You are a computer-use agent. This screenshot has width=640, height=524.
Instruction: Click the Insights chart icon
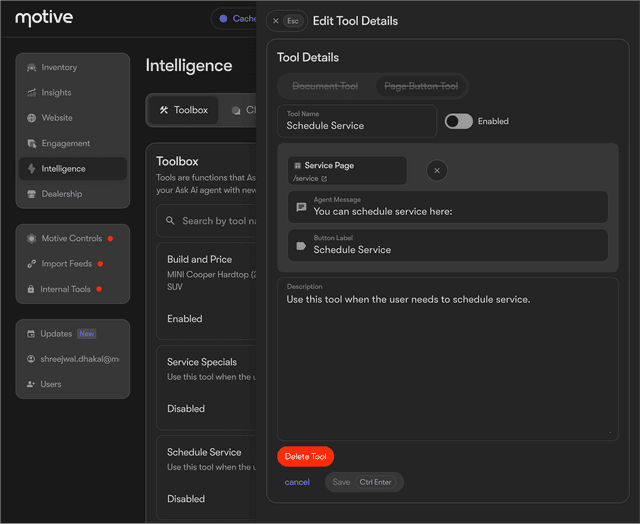(32, 93)
